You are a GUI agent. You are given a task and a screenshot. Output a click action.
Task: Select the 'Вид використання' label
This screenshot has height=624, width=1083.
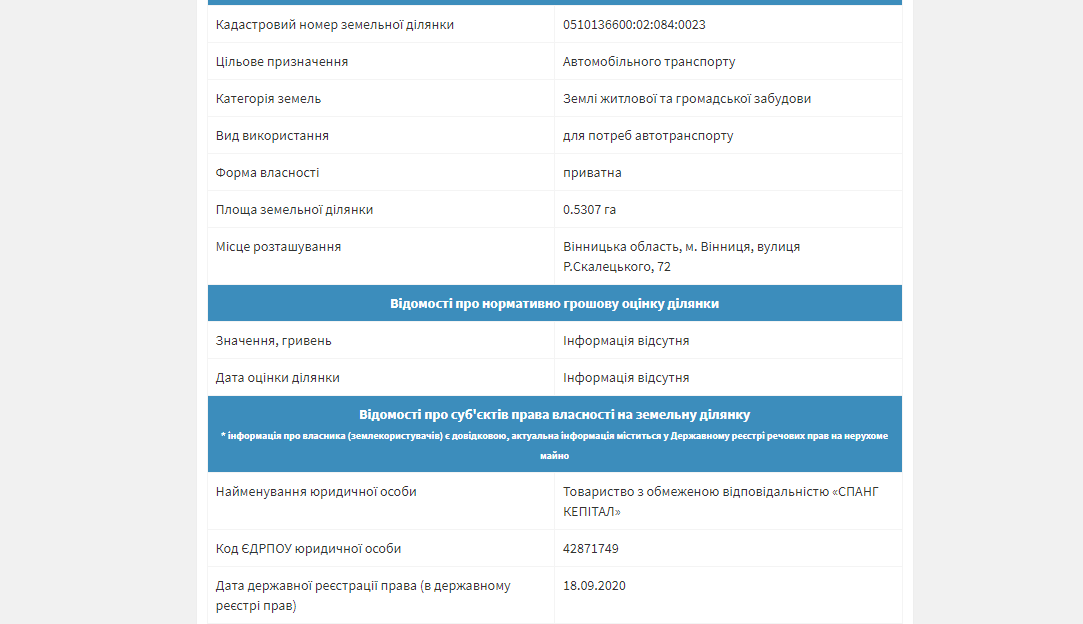coord(272,136)
